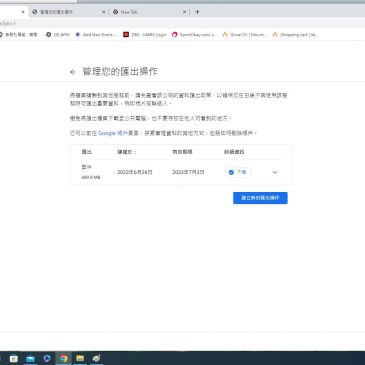Expand the export row details chevron
Screen dimensions: 365x365
(x=275, y=172)
